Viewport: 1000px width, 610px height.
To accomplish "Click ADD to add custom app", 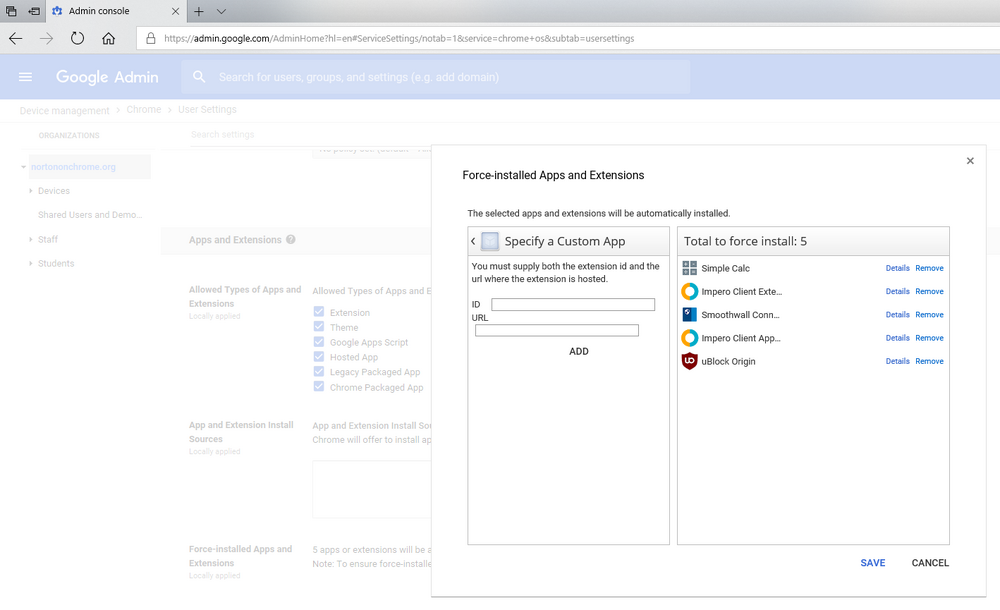I will point(578,352).
